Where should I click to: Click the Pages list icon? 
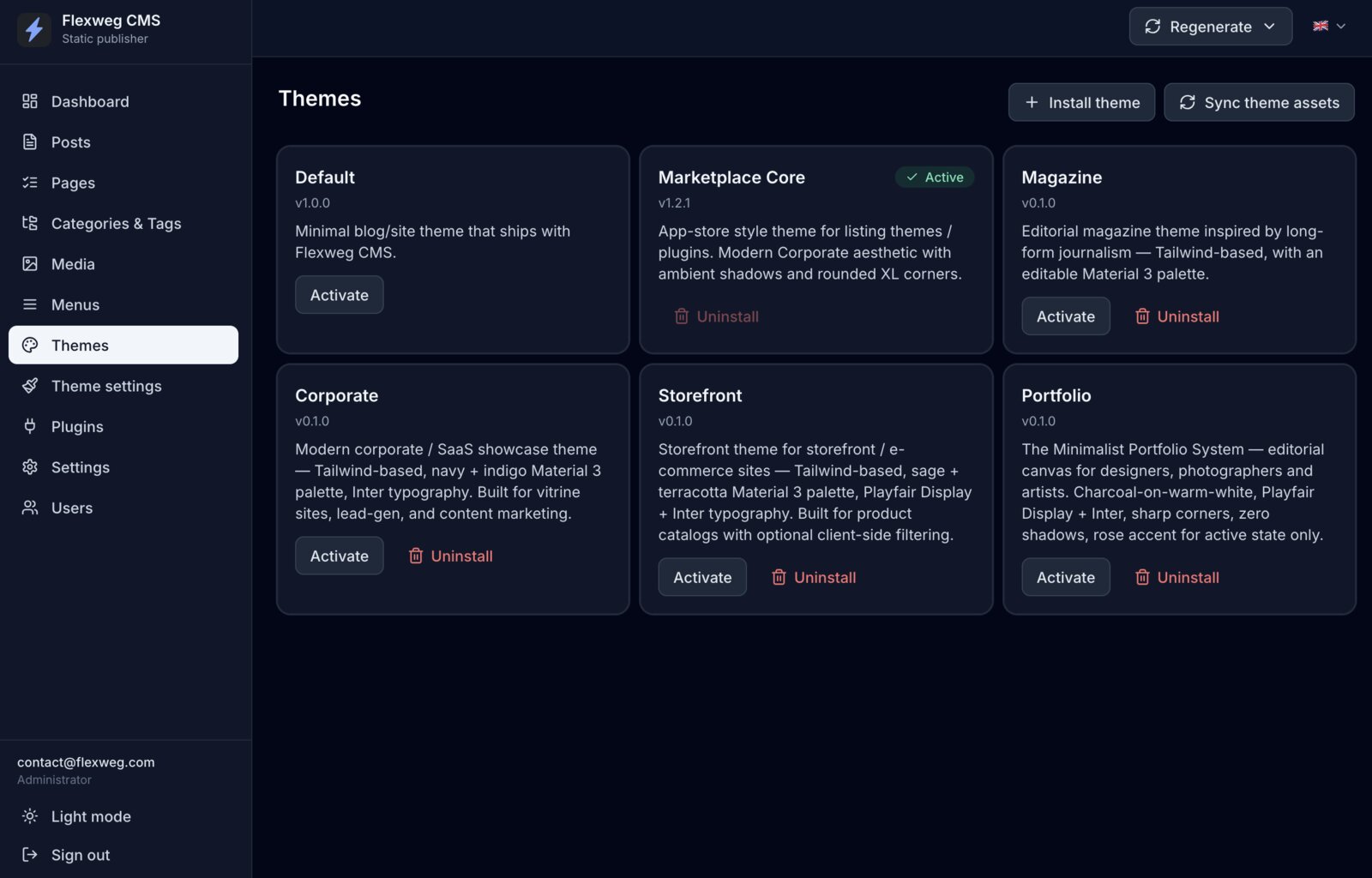point(30,183)
